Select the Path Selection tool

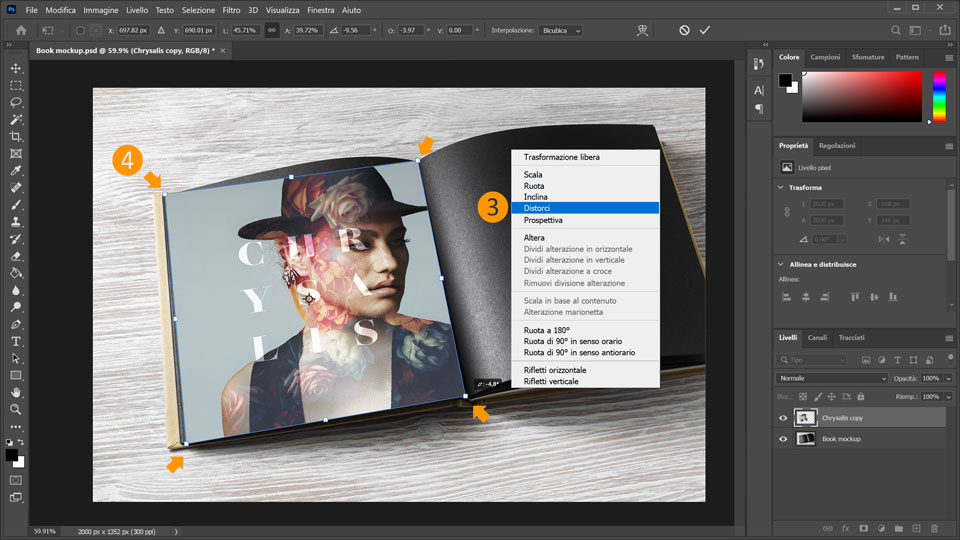(x=16, y=358)
